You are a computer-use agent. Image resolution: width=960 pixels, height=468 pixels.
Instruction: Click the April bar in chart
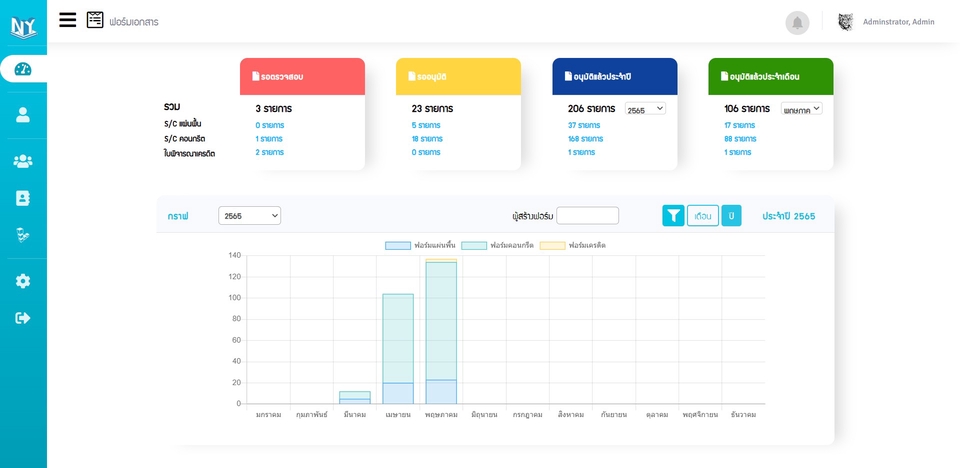coord(398,349)
